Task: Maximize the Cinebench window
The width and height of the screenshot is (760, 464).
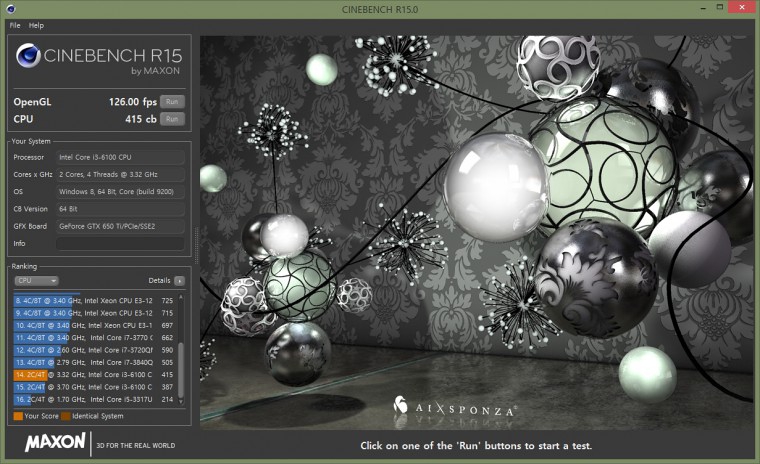Action: click(720, 7)
